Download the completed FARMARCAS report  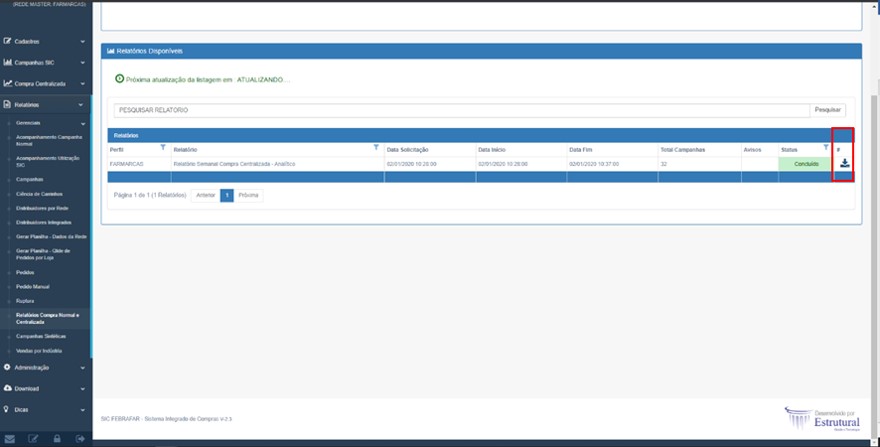tap(844, 163)
